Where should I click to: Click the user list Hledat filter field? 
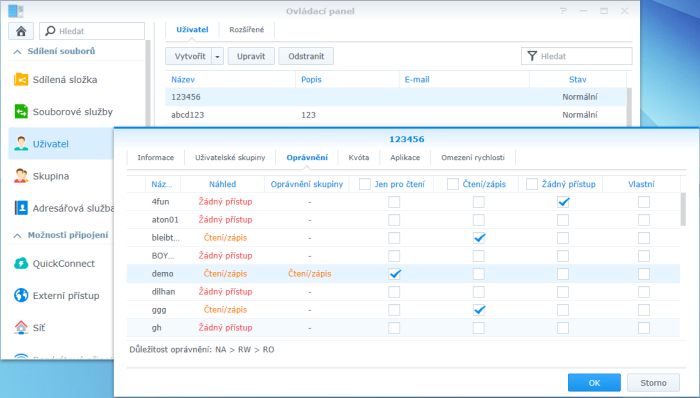[x=577, y=56]
